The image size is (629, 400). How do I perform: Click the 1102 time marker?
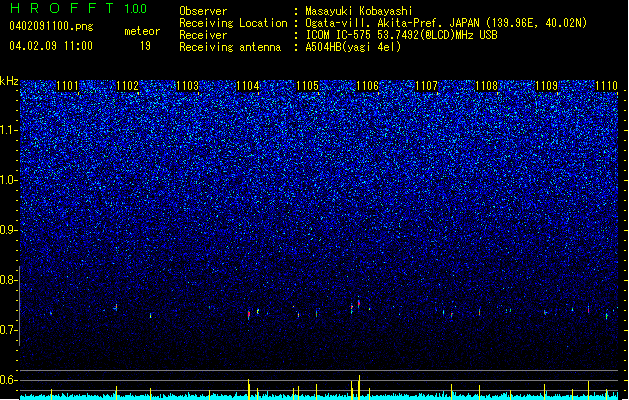127,86
